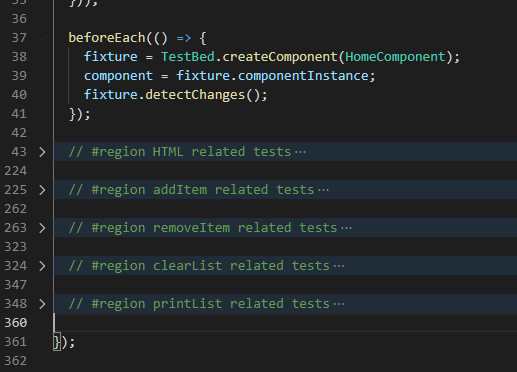Place cursor on HomeComponent identifier

coord(395,57)
